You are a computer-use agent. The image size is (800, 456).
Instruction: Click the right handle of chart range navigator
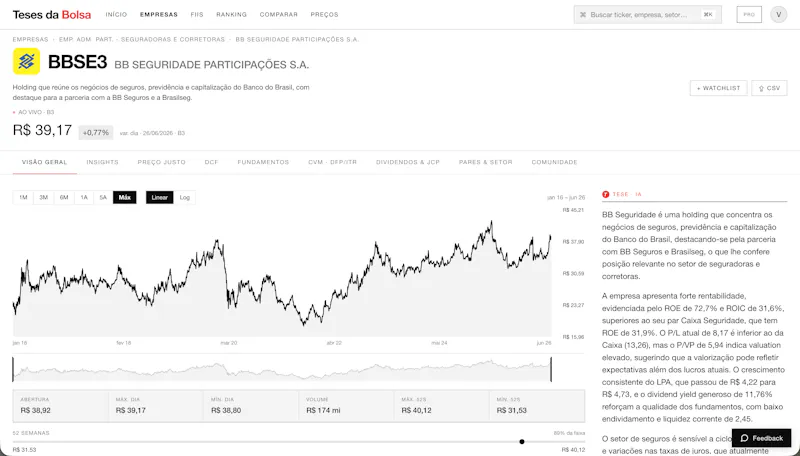coord(551,369)
